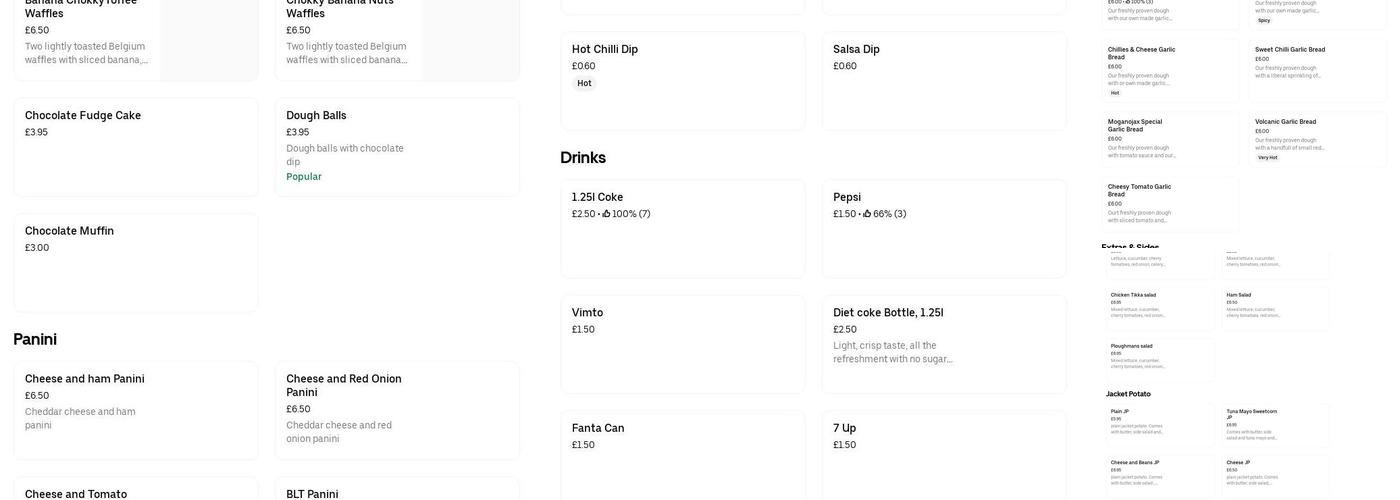Open the Tuna Mayo Sweetcorn JP card
The height and width of the screenshot is (500, 1400).
coord(1276,425)
